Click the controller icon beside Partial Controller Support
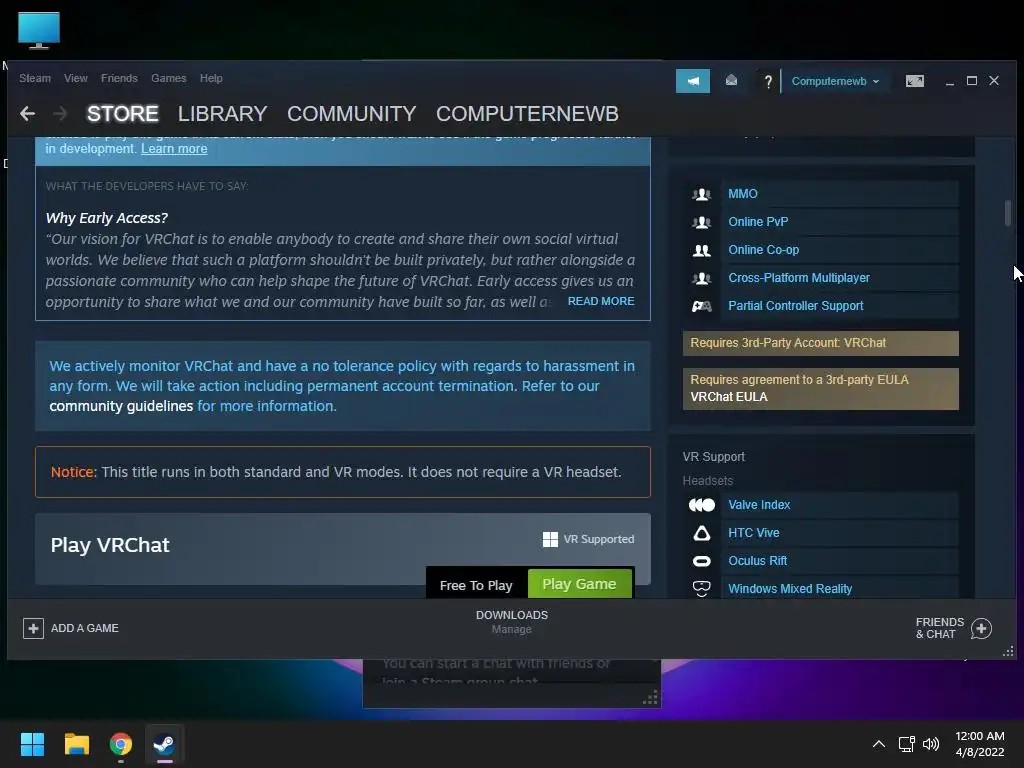Image resolution: width=1024 pixels, height=768 pixels. (701, 306)
